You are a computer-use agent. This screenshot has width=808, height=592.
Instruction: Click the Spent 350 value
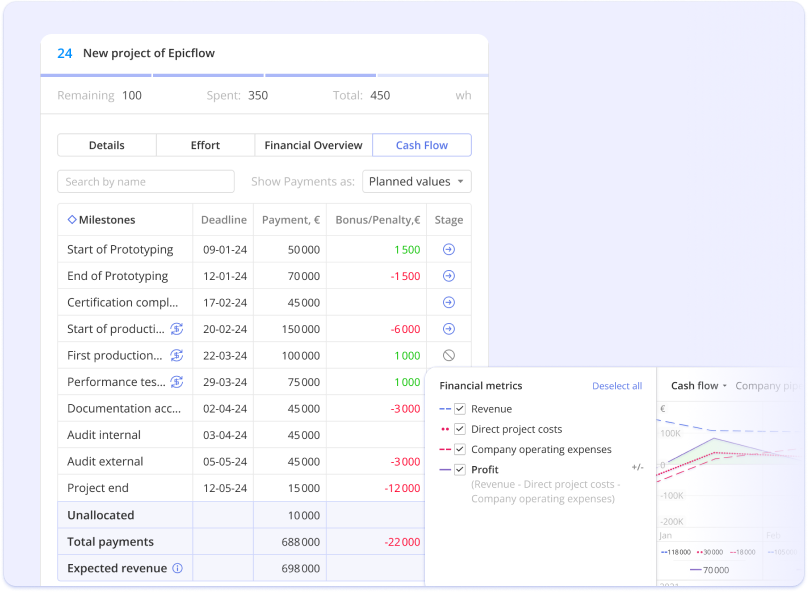pyautogui.click(x=258, y=95)
